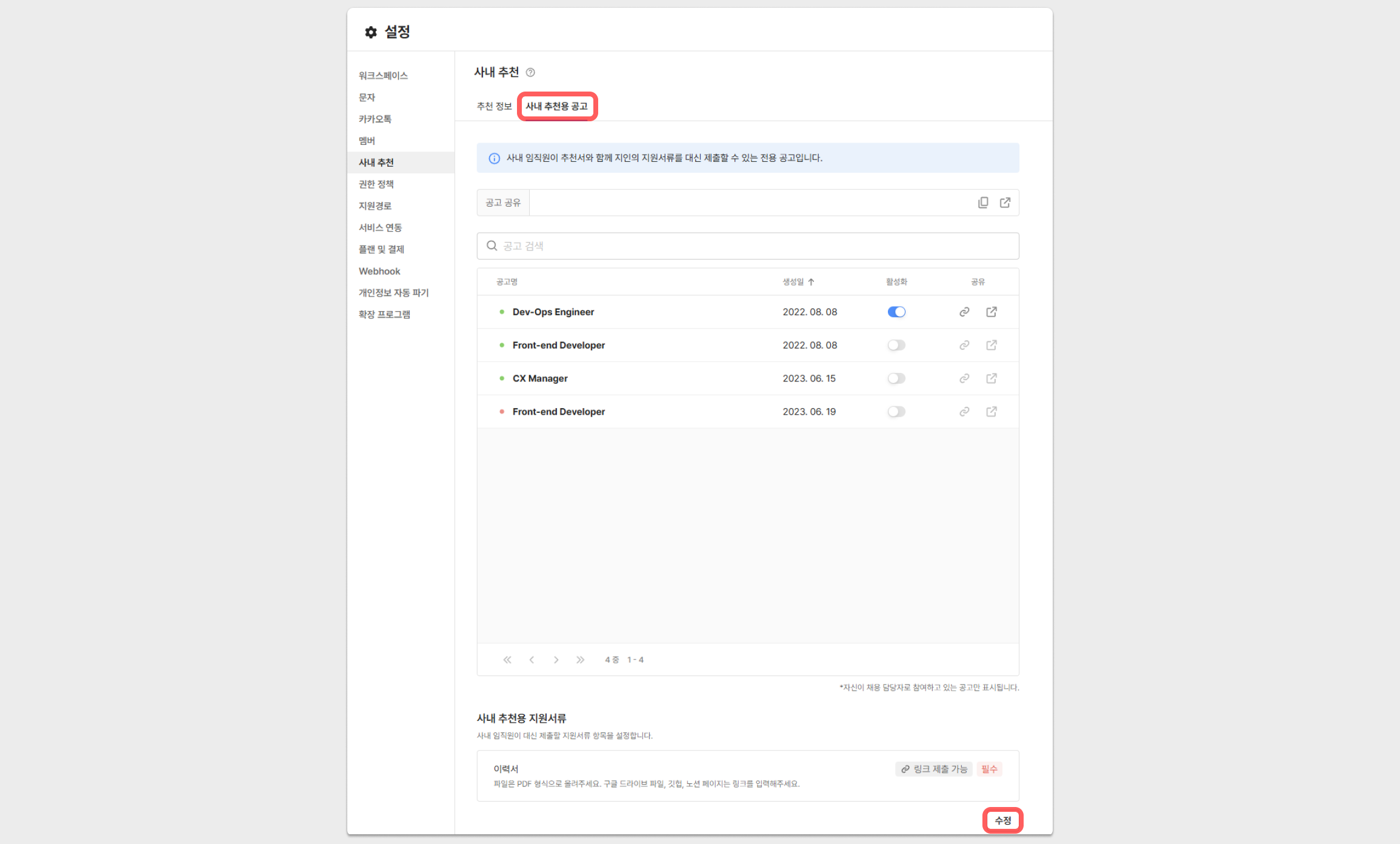Focus the 공고 검색 search field
This screenshot has width=1400, height=844.
(747, 246)
